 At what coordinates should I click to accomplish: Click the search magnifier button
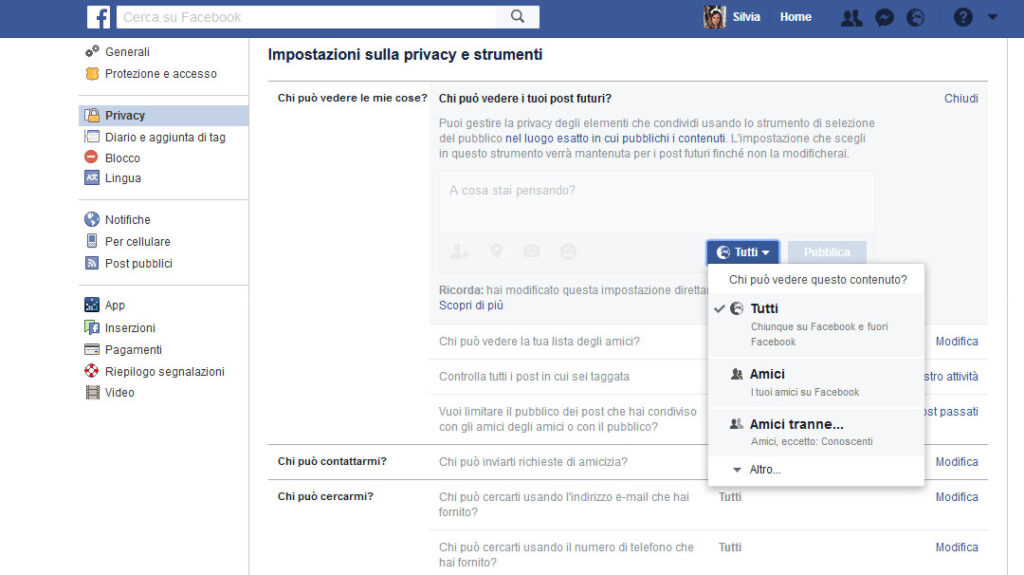coord(517,17)
